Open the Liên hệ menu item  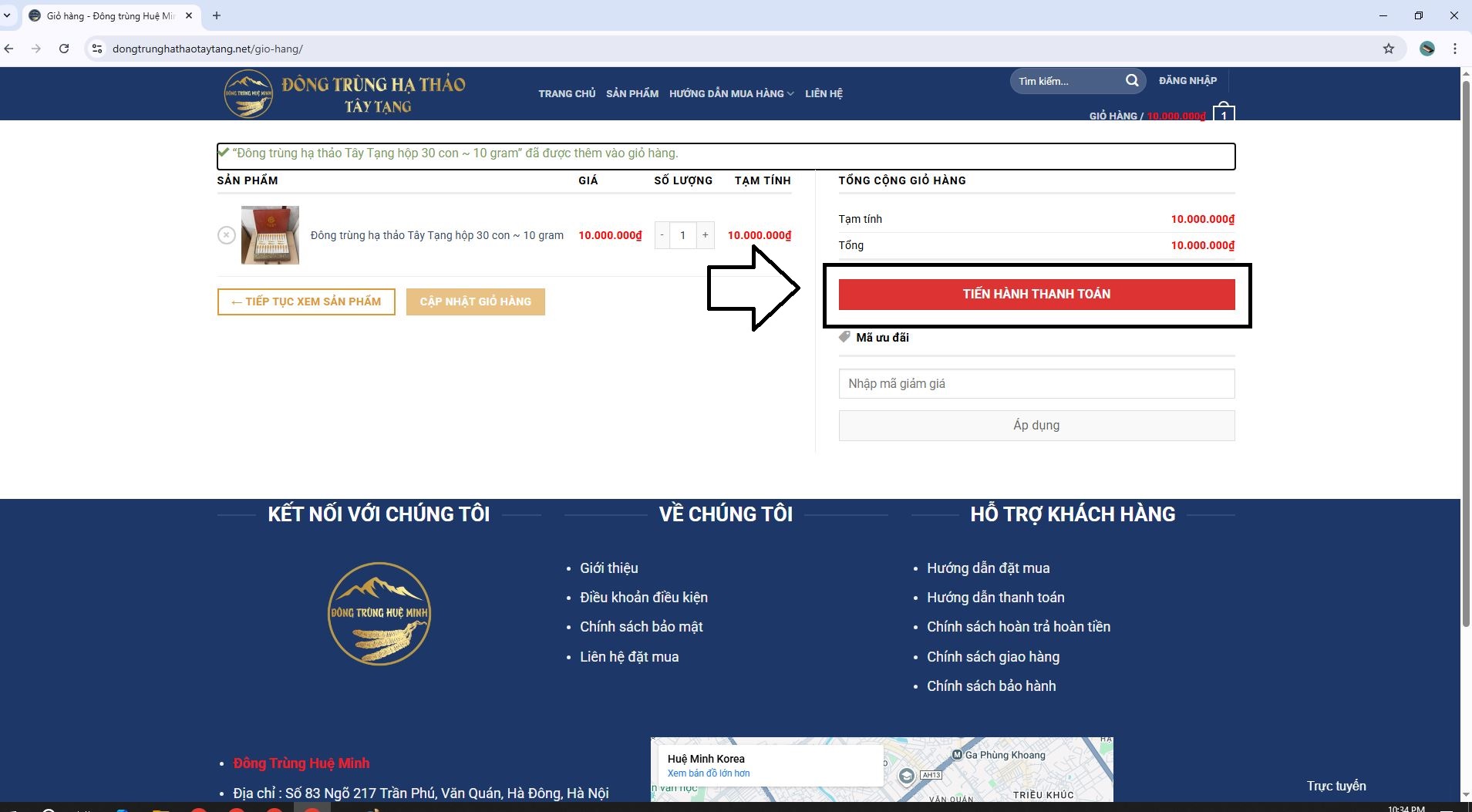824,93
